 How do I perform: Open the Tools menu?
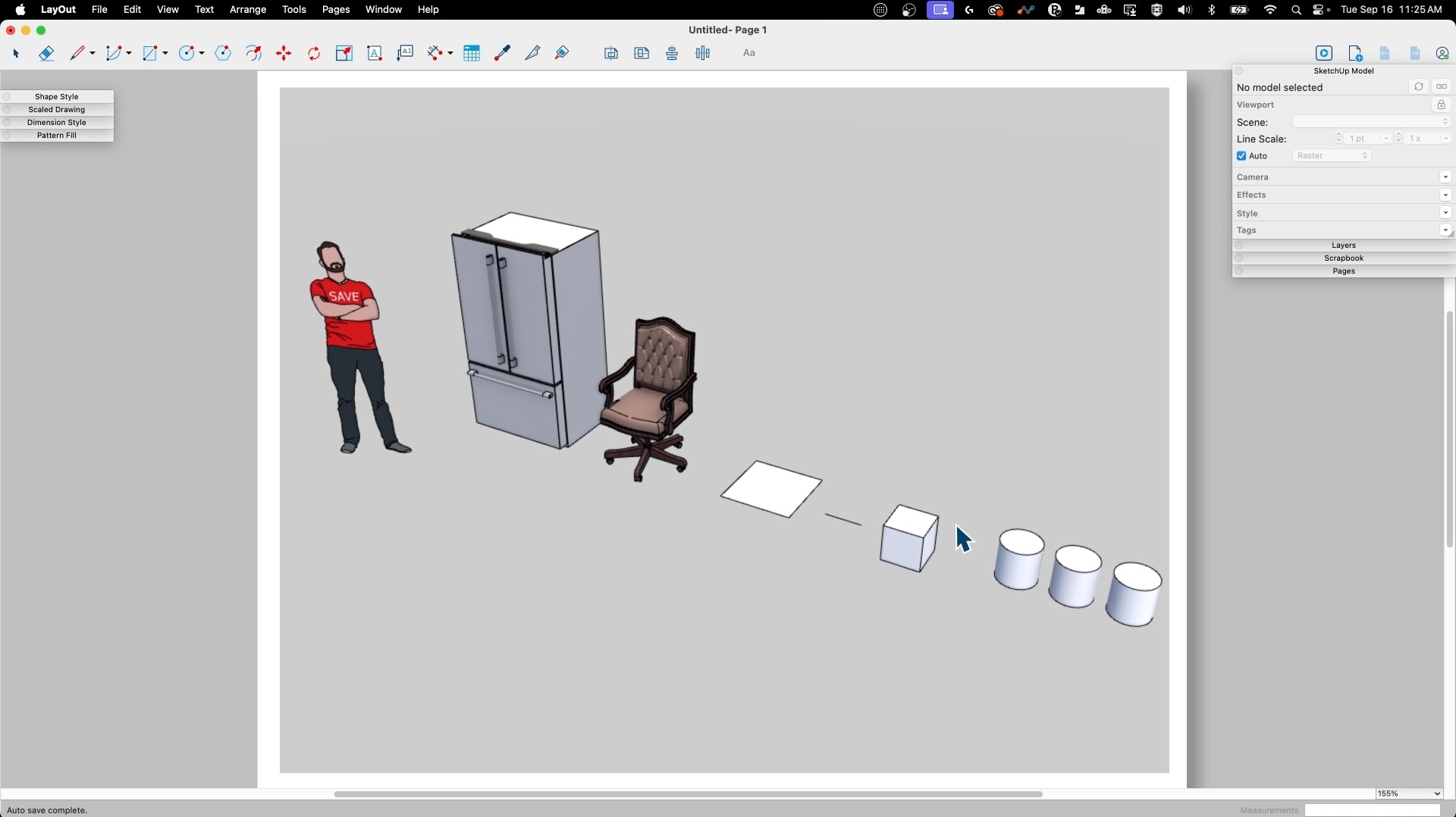point(294,10)
